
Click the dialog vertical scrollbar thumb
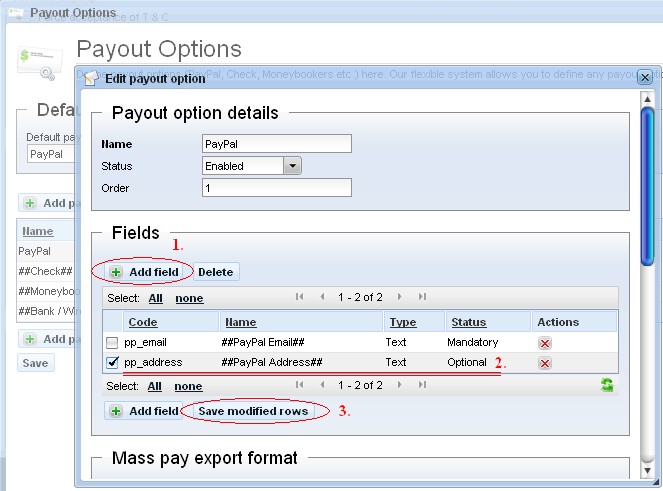647,187
